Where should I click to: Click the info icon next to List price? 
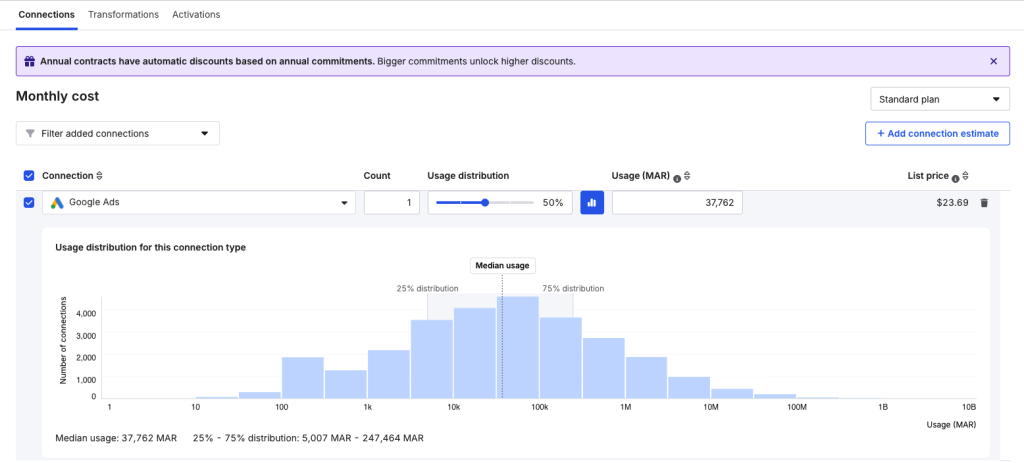[x=955, y=178]
